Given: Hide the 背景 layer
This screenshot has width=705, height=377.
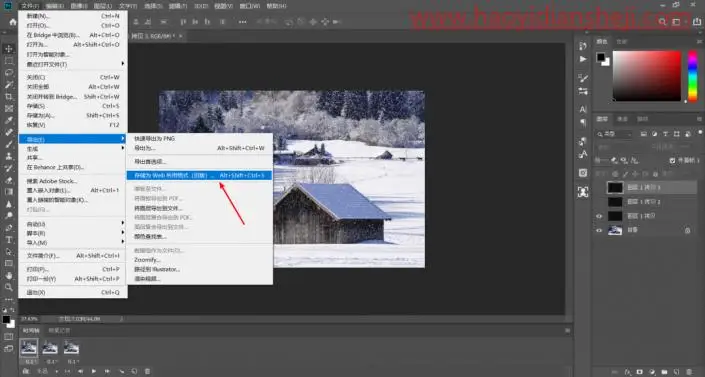Looking at the screenshot, I should pyautogui.click(x=599, y=230).
